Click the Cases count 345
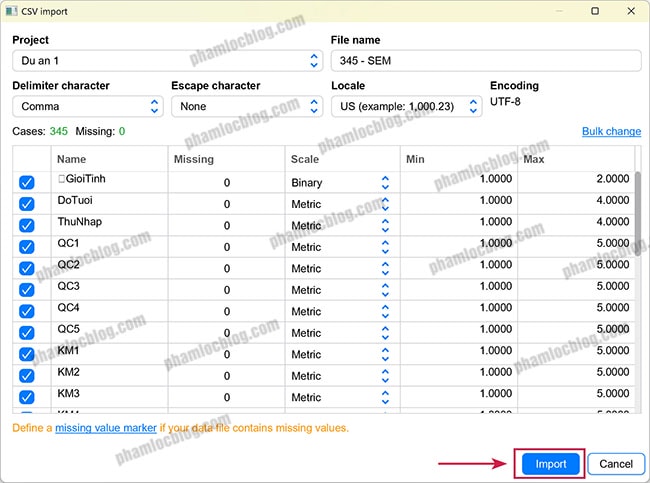Image resolution: width=650 pixels, height=483 pixels. (58, 131)
